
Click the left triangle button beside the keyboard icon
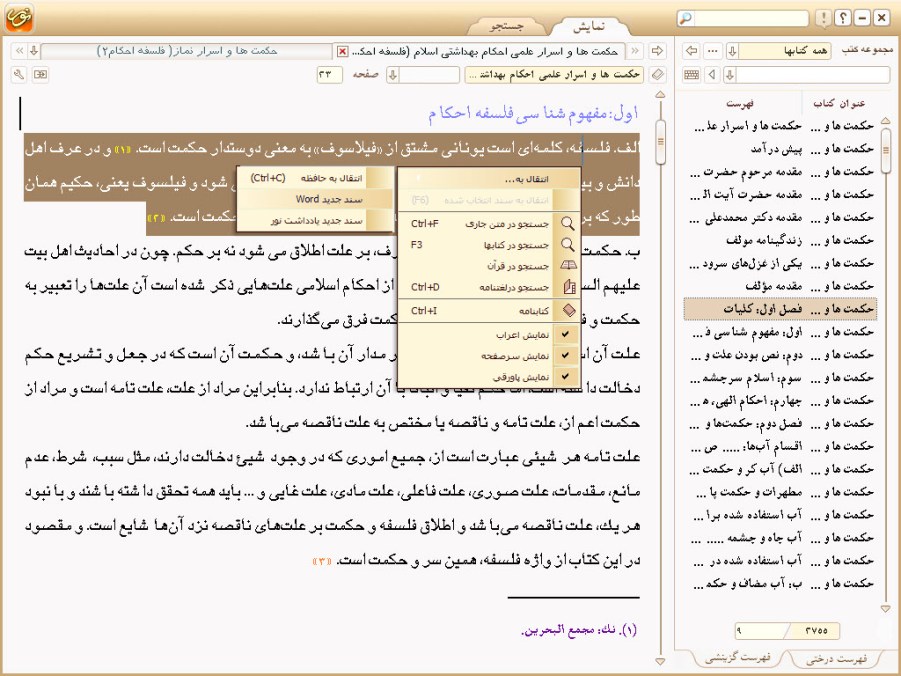[713, 75]
